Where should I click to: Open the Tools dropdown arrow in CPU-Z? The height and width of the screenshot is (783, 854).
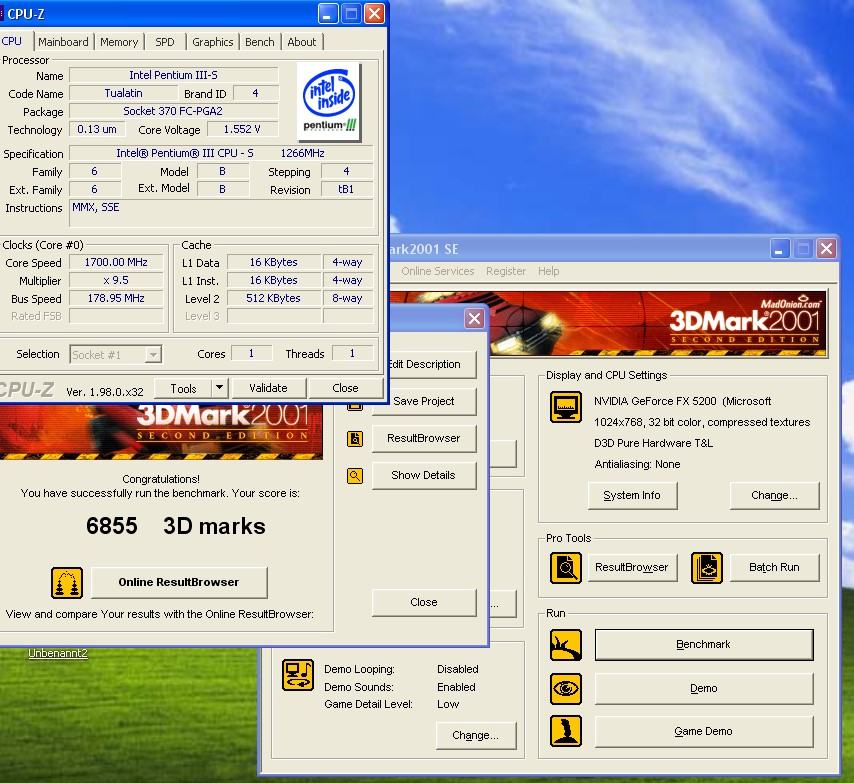coord(219,388)
